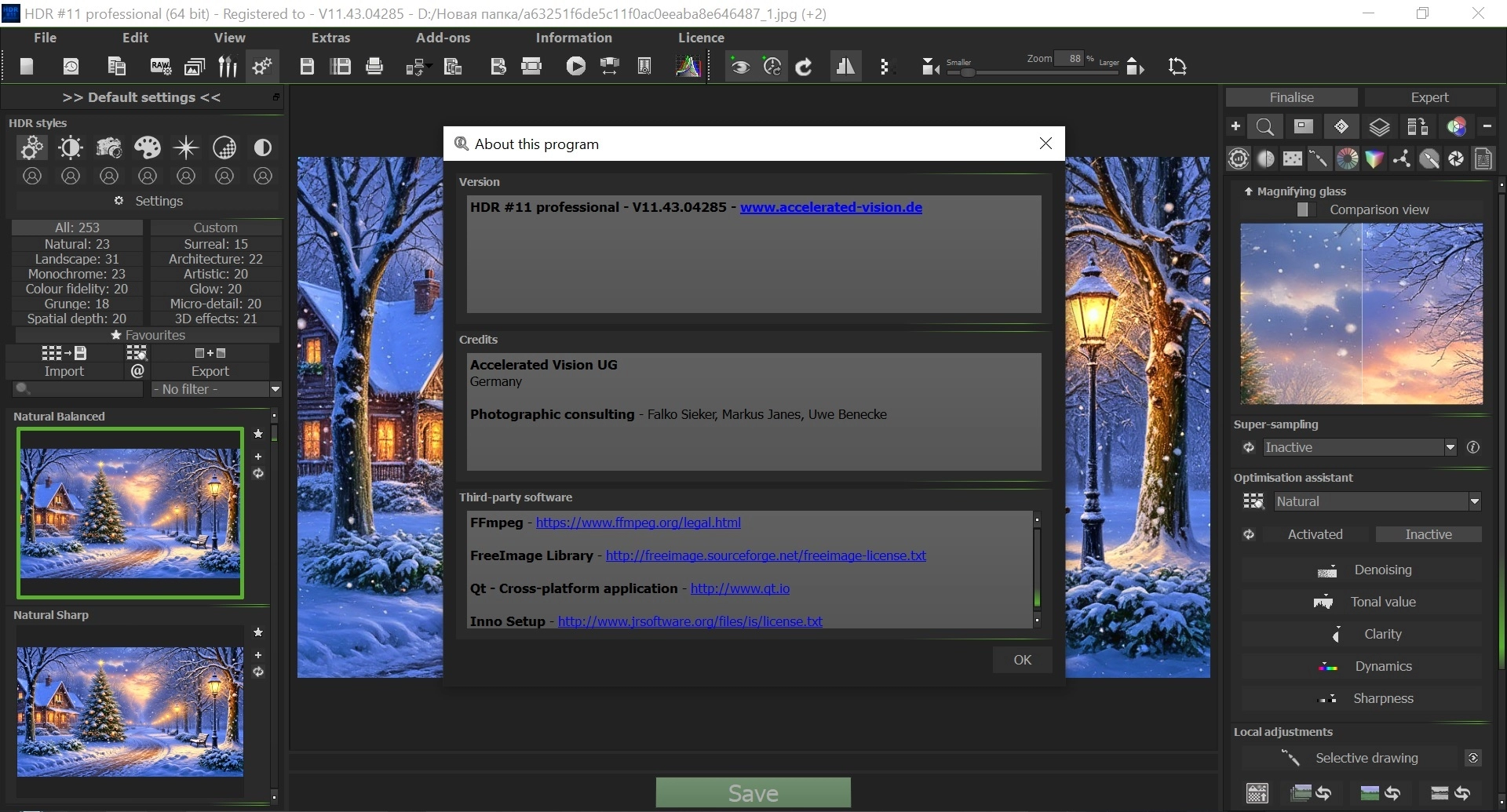Viewport: 1507px width, 812px height.
Task: Switch to the Expert tab
Action: click(x=1429, y=97)
